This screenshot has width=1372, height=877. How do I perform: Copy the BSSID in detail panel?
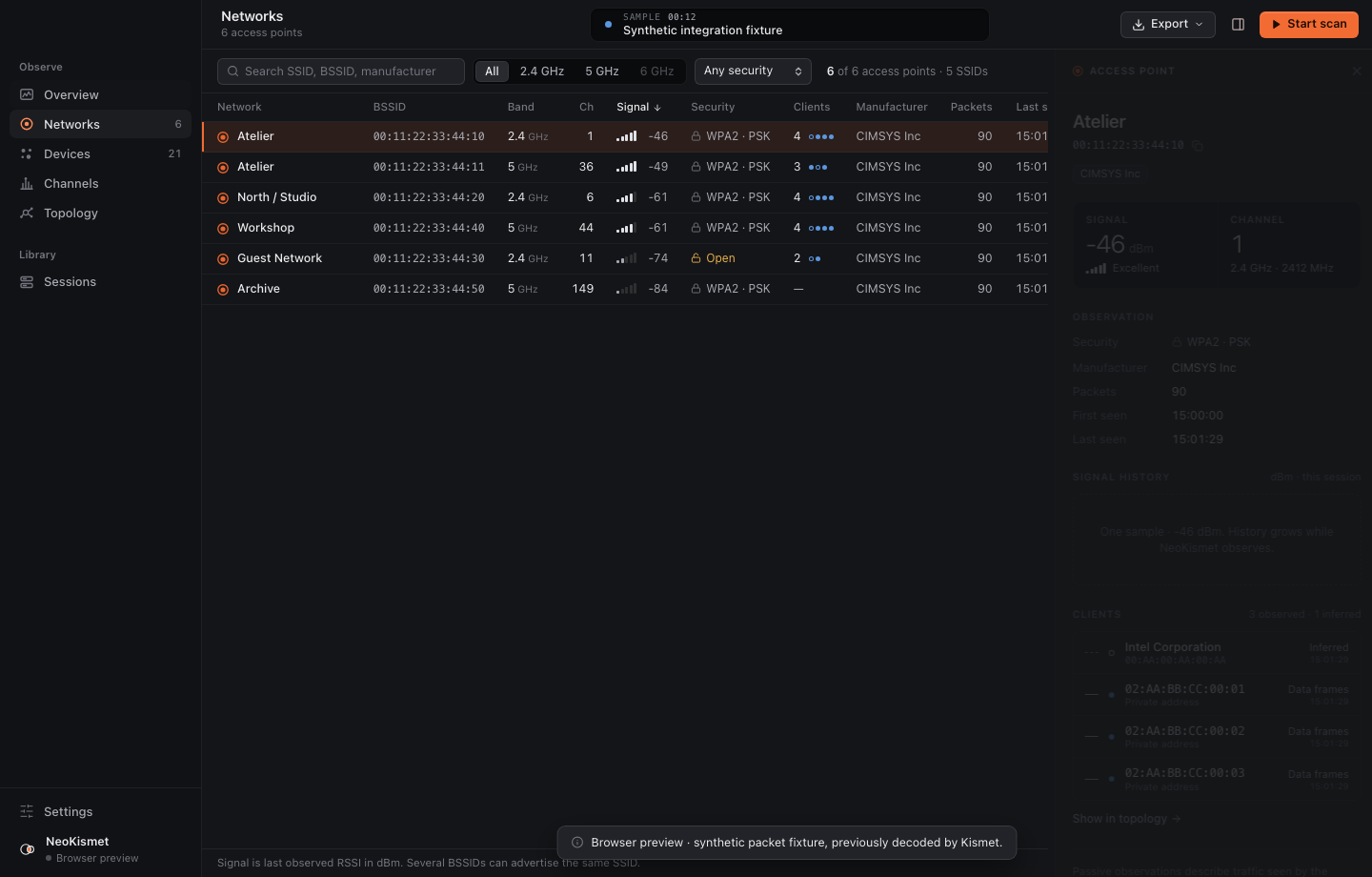[1198, 146]
